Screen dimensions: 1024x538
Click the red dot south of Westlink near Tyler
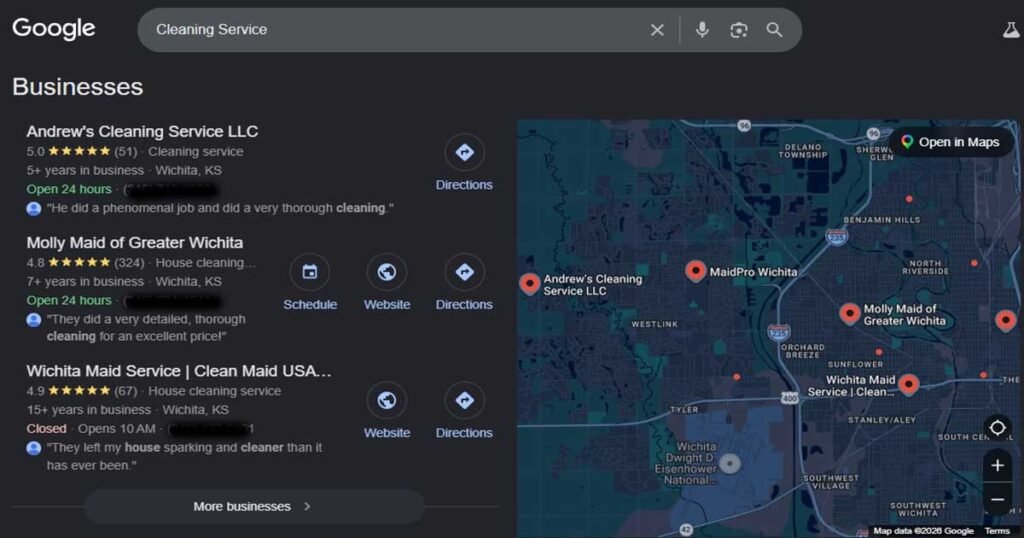pyautogui.click(x=737, y=377)
